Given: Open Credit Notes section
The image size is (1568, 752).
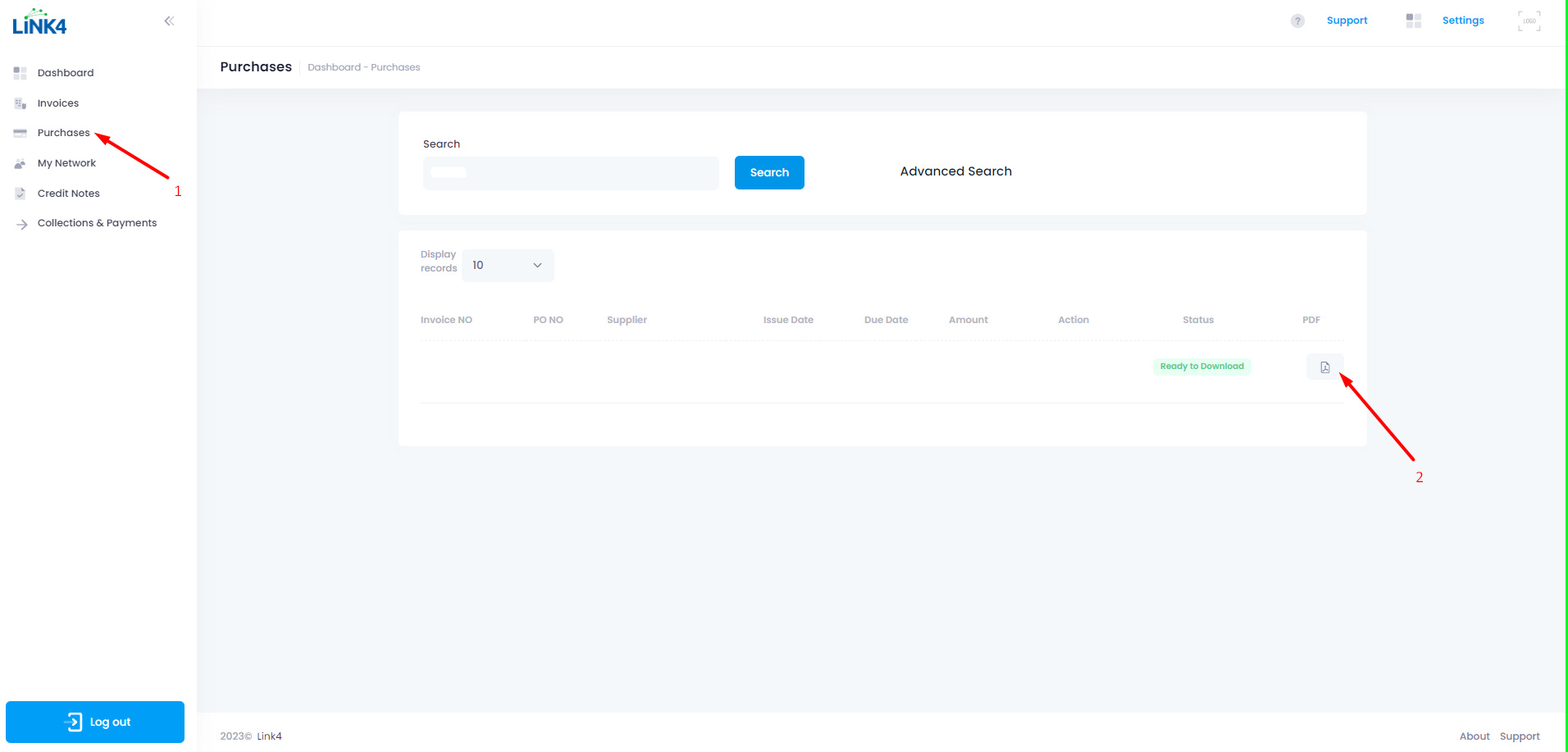Looking at the screenshot, I should pos(69,194).
